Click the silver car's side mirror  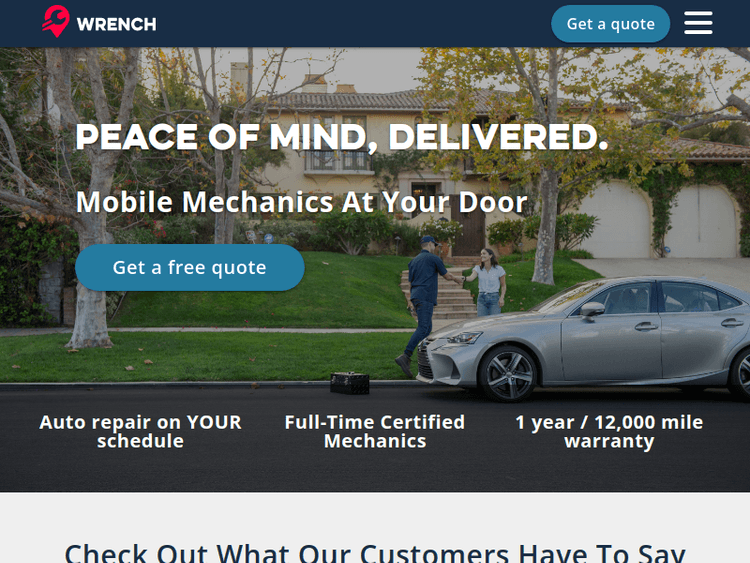coord(592,310)
